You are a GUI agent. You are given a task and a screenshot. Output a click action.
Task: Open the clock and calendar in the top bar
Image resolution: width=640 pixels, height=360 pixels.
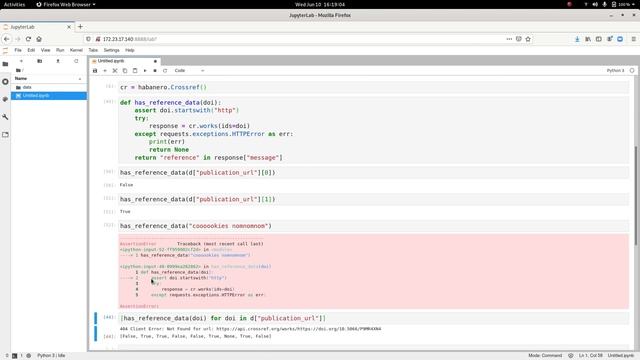(320, 4)
